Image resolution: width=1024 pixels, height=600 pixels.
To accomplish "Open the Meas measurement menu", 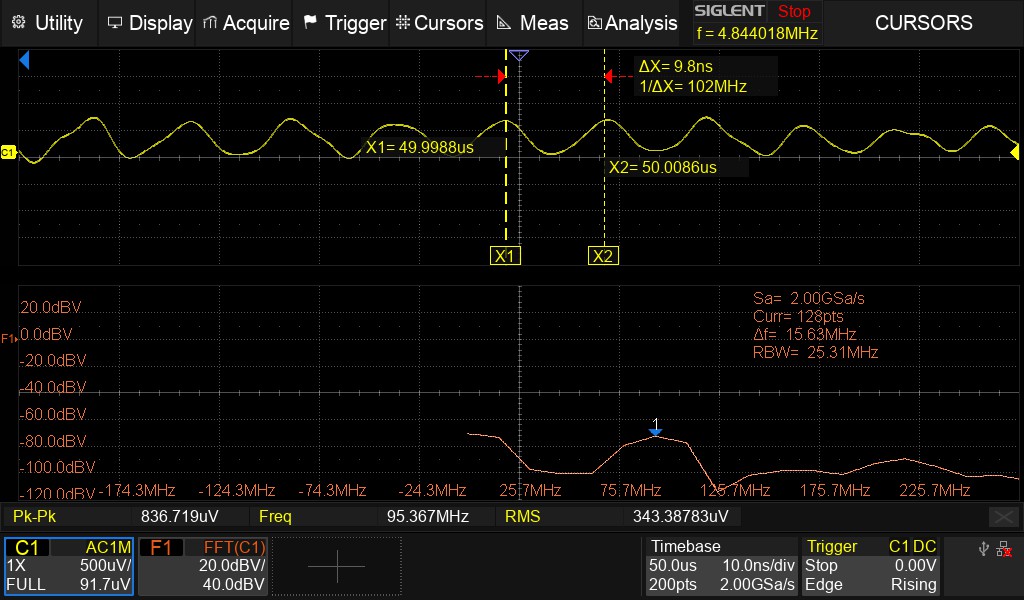I will tap(532, 23).
